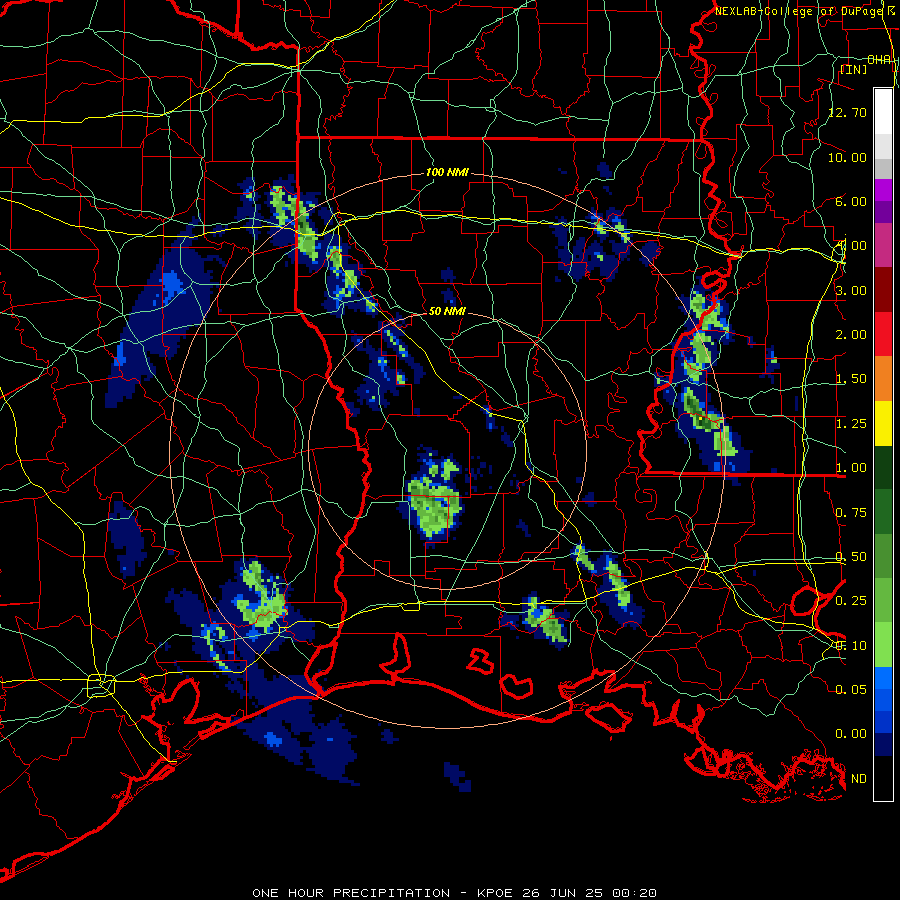Click the yellow legend band at 1.25
The image size is (900, 900).
click(x=883, y=423)
